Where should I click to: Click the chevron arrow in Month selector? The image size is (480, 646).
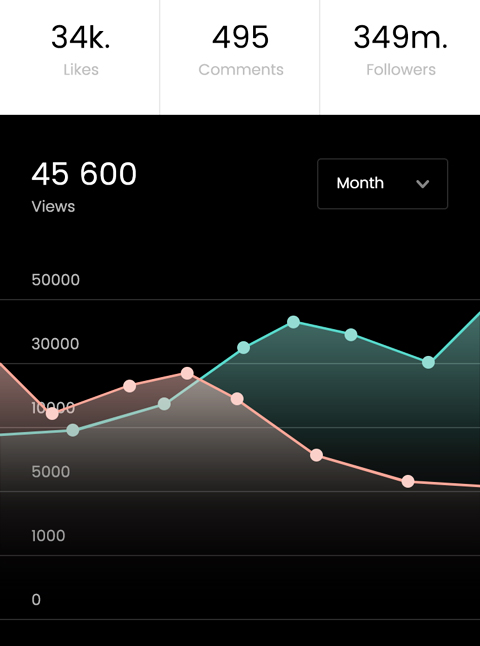[x=423, y=184]
